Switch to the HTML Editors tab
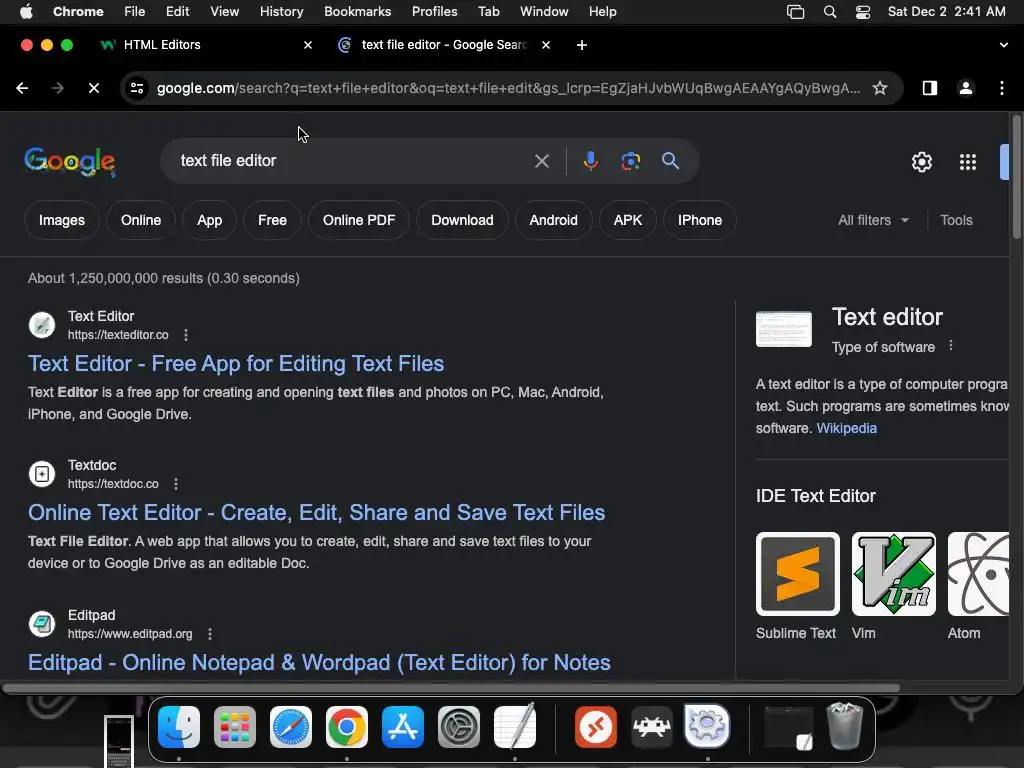The height and width of the screenshot is (768, 1024). pyautogui.click(x=202, y=45)
